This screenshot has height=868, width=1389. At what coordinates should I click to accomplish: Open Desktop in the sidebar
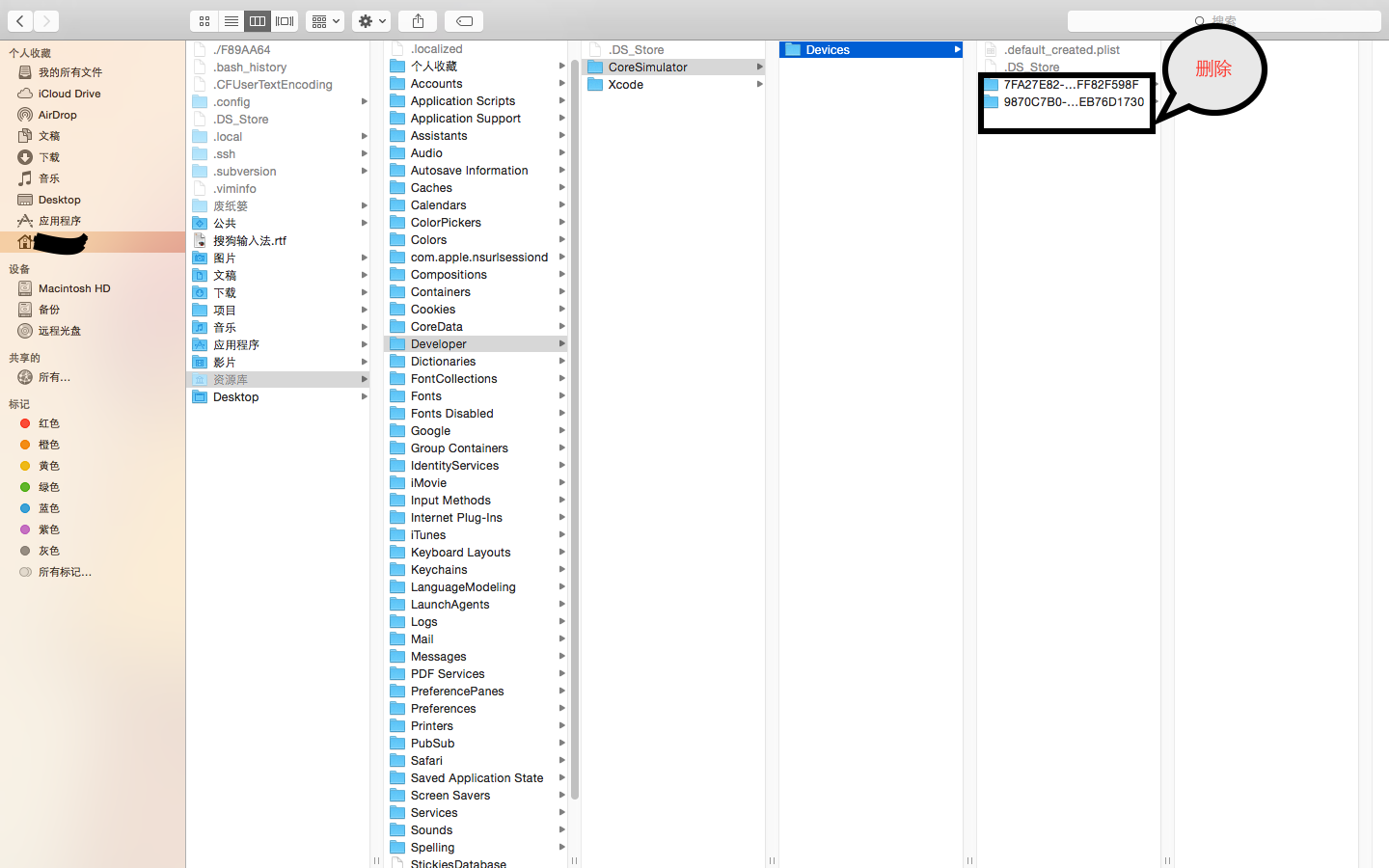pos(93,200)
